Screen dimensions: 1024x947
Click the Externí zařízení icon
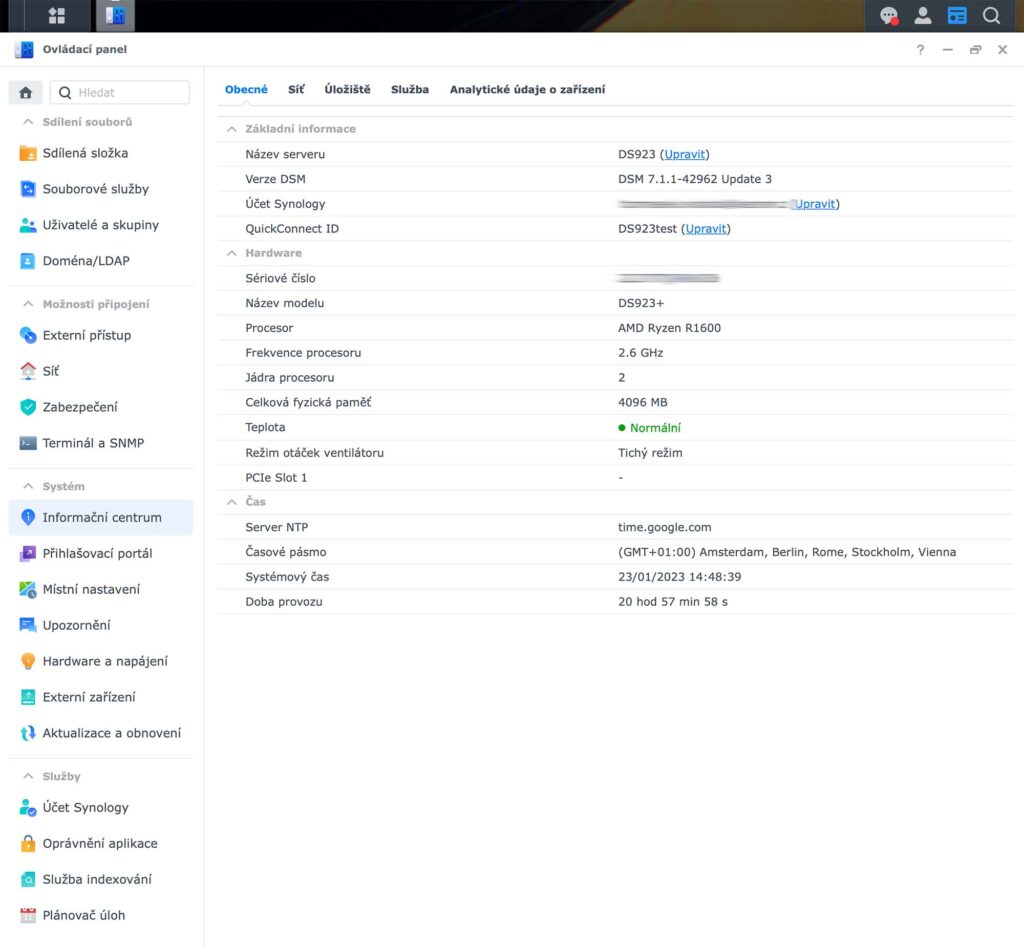pos(27,698)
